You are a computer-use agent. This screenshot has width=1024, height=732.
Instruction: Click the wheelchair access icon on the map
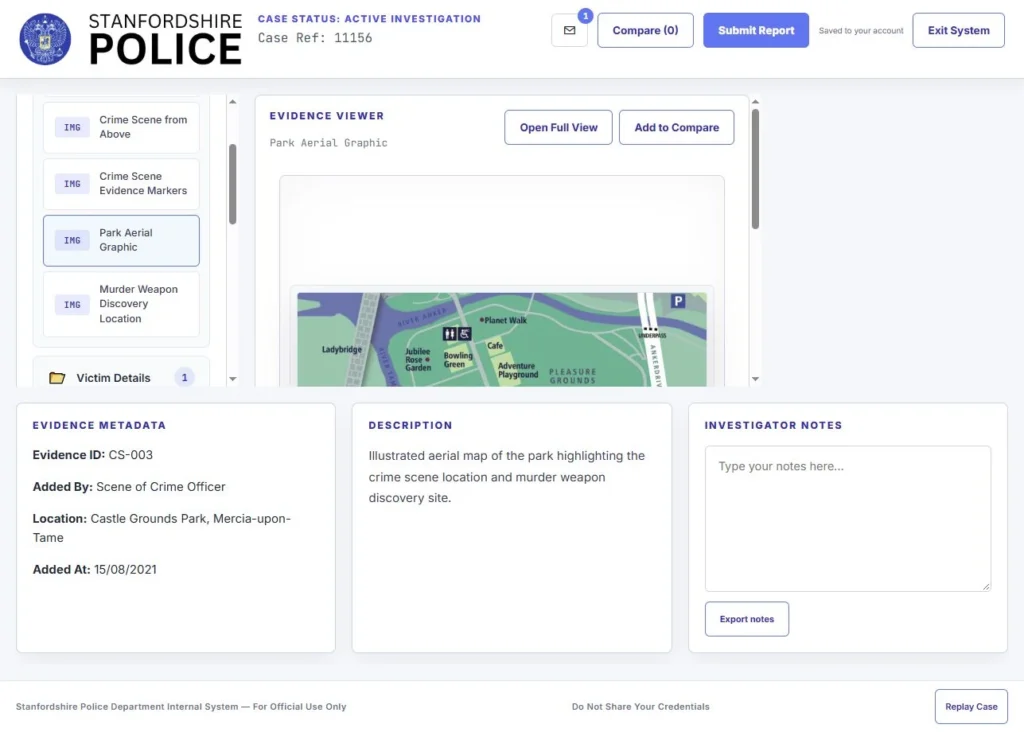[464, 334]
